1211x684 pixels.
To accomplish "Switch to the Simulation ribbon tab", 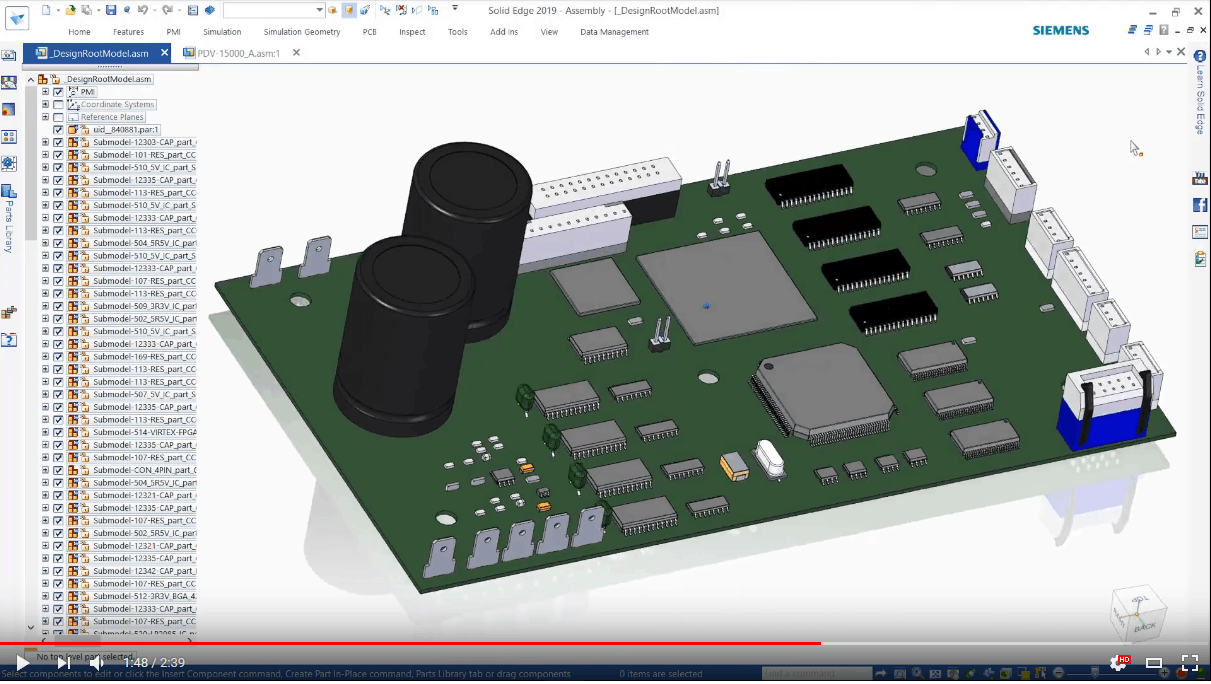I will (x=221, y=31).
